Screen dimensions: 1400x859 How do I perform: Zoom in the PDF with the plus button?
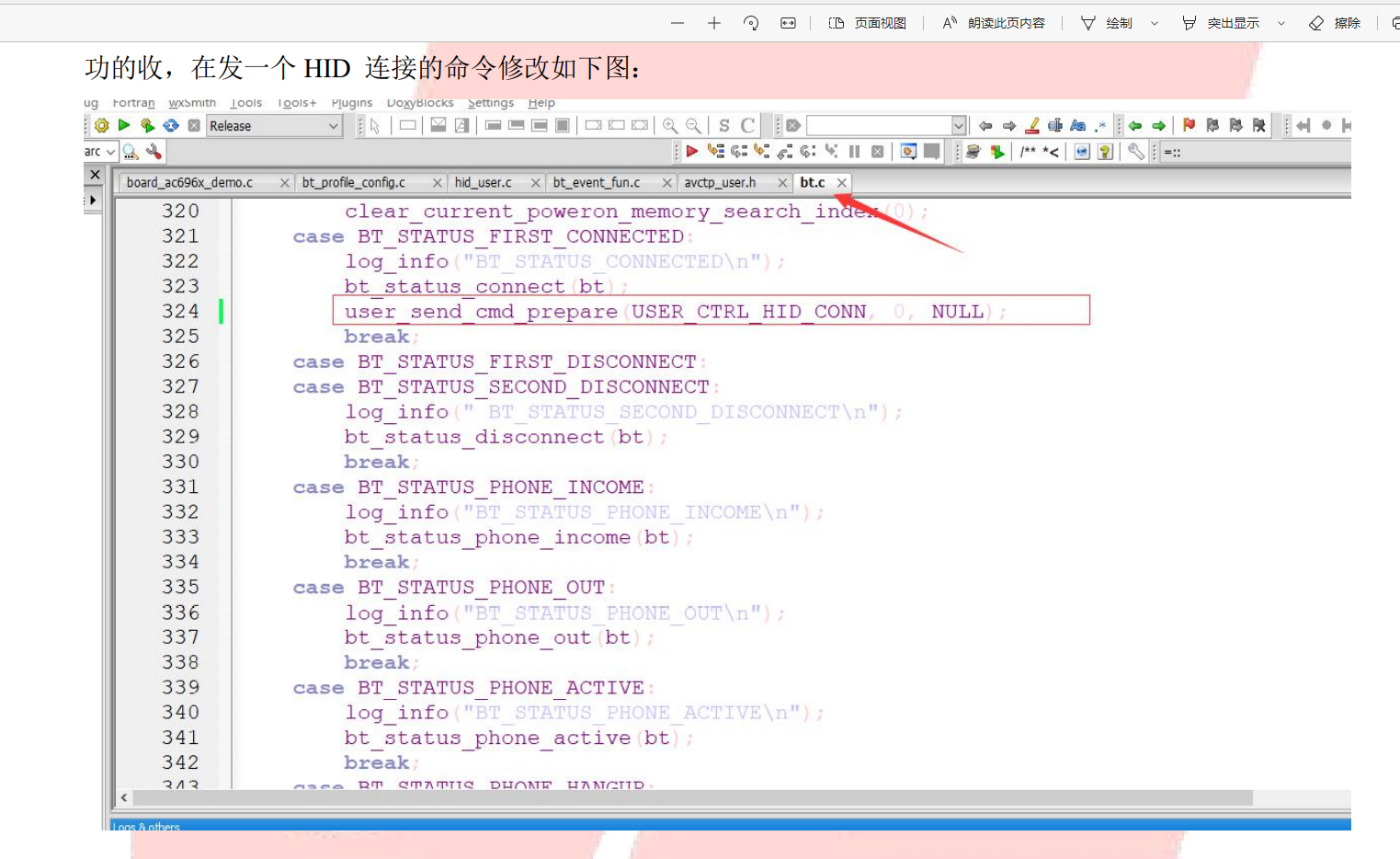[714, 23]
